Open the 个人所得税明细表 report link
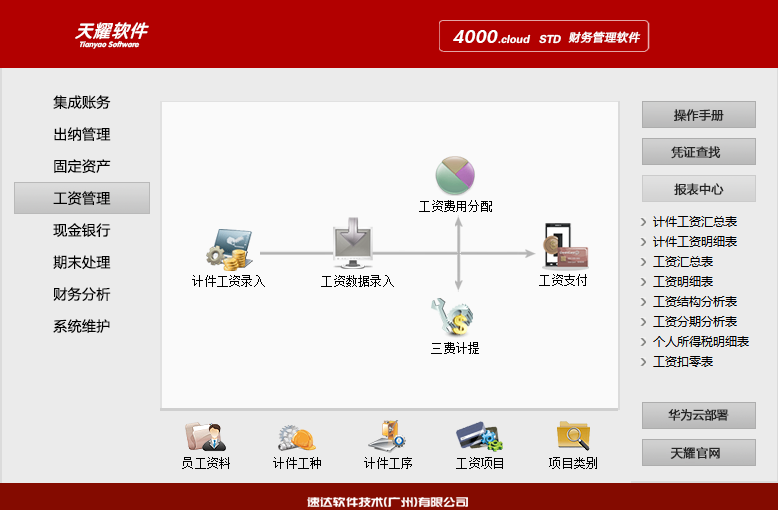The width and height of the screenshot is (778, 510). 701,341
